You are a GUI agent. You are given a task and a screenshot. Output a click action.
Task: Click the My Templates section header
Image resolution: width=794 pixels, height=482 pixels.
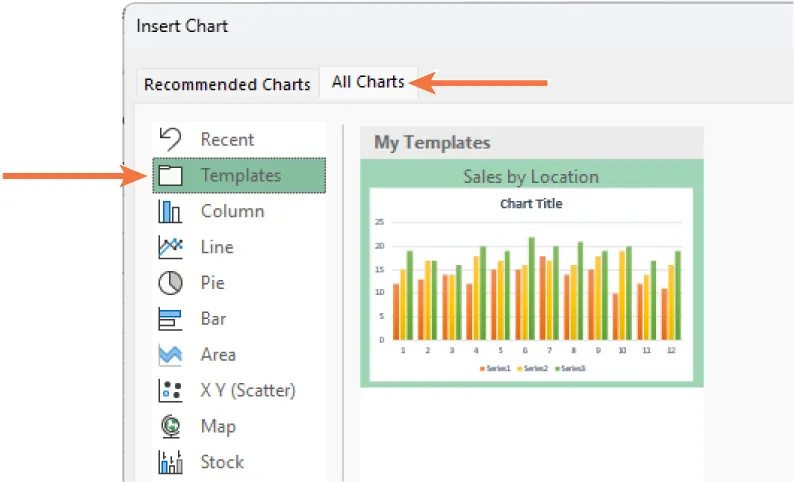tap(432, 142)
